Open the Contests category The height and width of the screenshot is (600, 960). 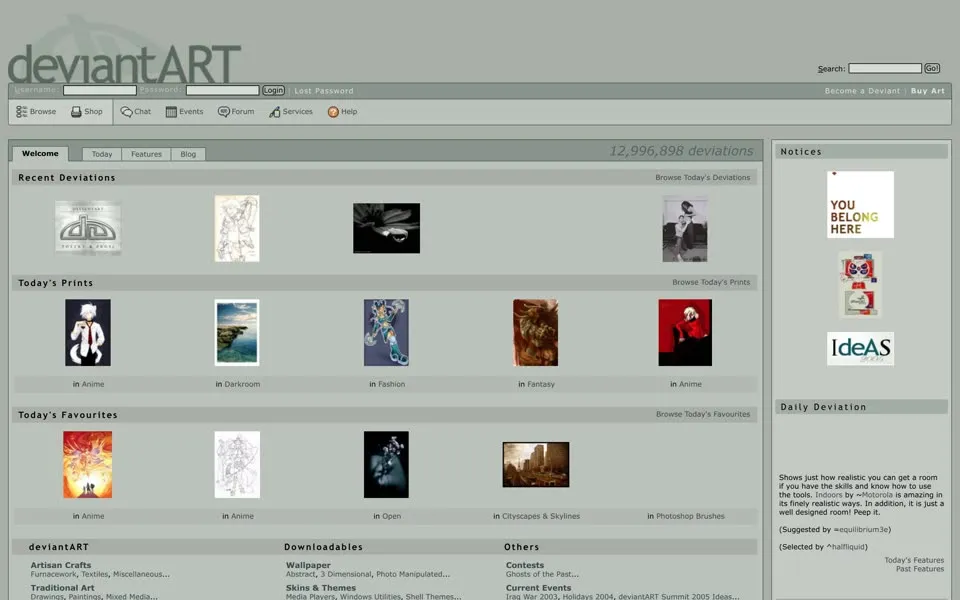coord(525,565)
